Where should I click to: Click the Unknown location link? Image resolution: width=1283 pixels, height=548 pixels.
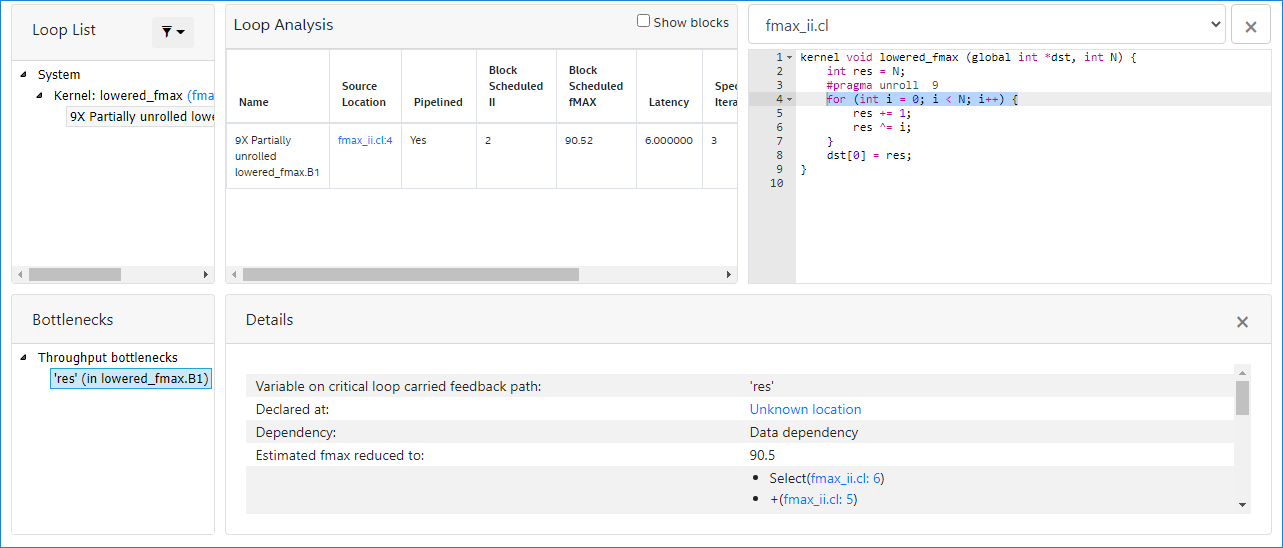[805, 409]
